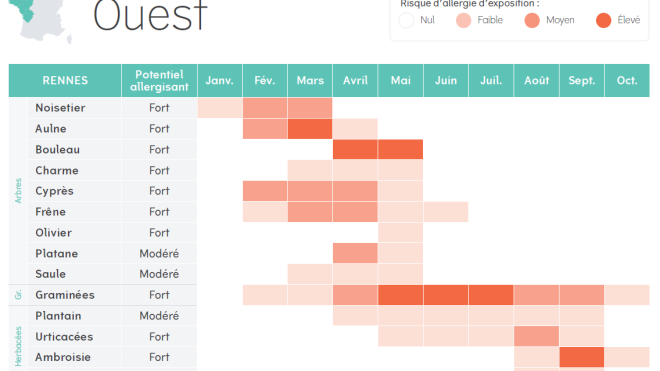
Task: Click the Ambroisie row label
Action: [63, 357]
